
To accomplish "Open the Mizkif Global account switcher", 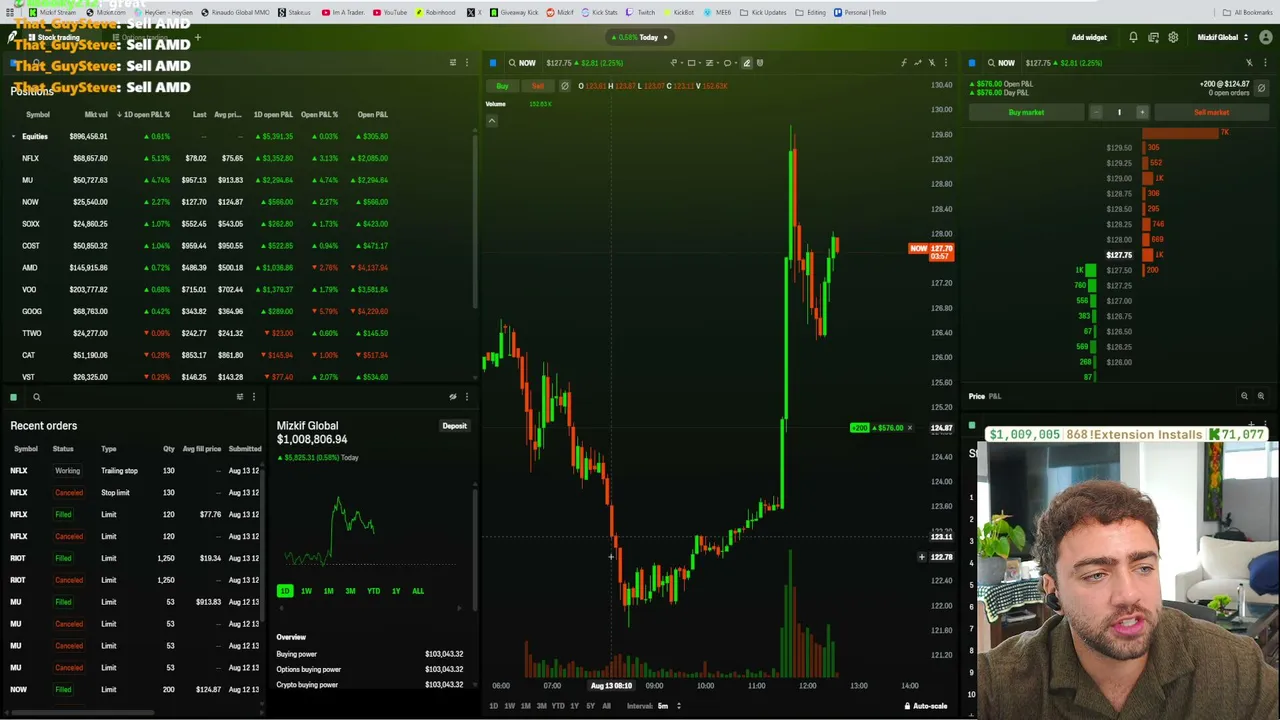I will [x=1223, y=37].
